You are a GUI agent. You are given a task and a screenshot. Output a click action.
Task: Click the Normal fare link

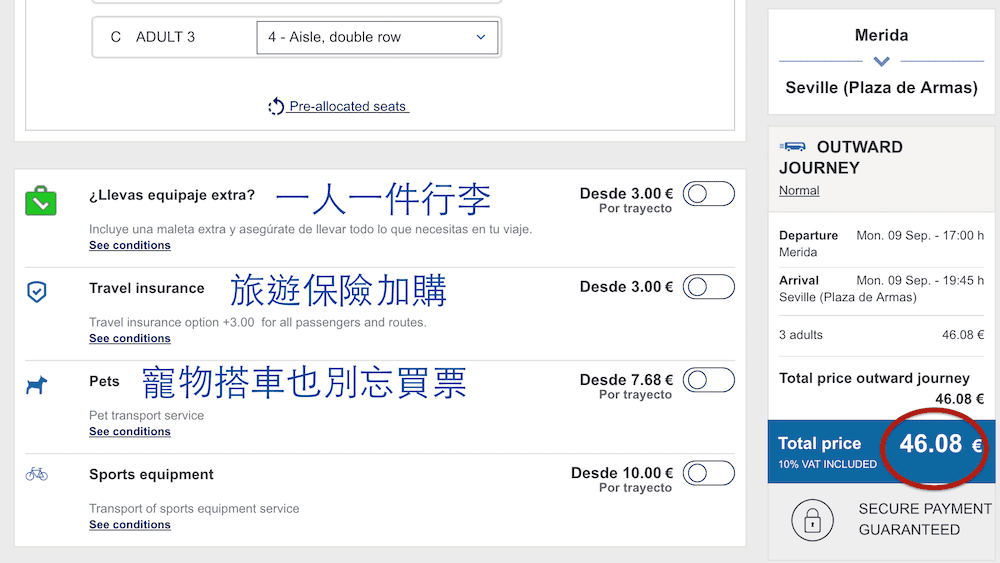point(799,190)
